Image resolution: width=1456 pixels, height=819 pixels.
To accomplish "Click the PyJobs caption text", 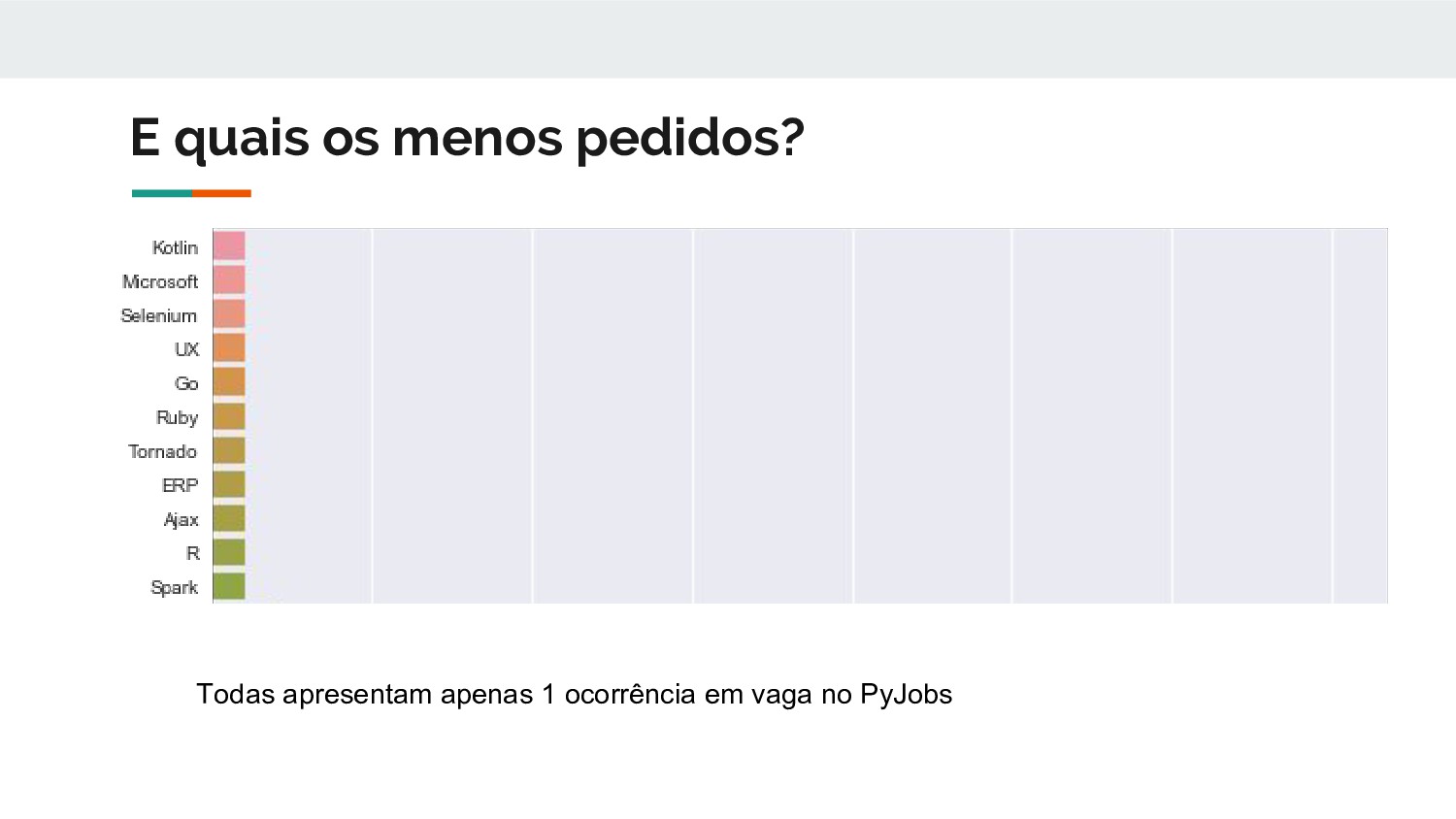I will coord(574,695).
